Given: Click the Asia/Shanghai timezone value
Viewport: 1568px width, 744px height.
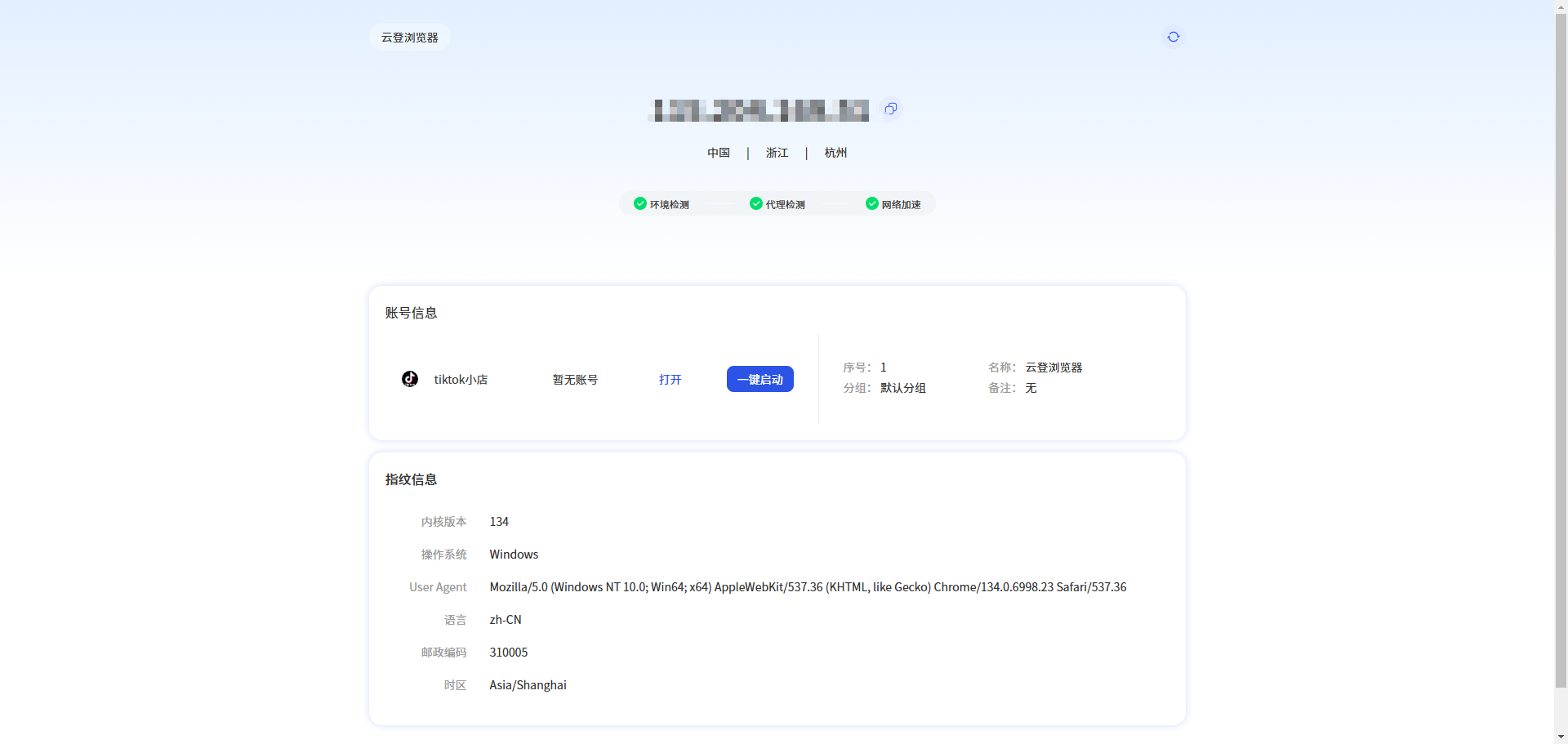Looking at the screenshot, I should coord(528,684).
